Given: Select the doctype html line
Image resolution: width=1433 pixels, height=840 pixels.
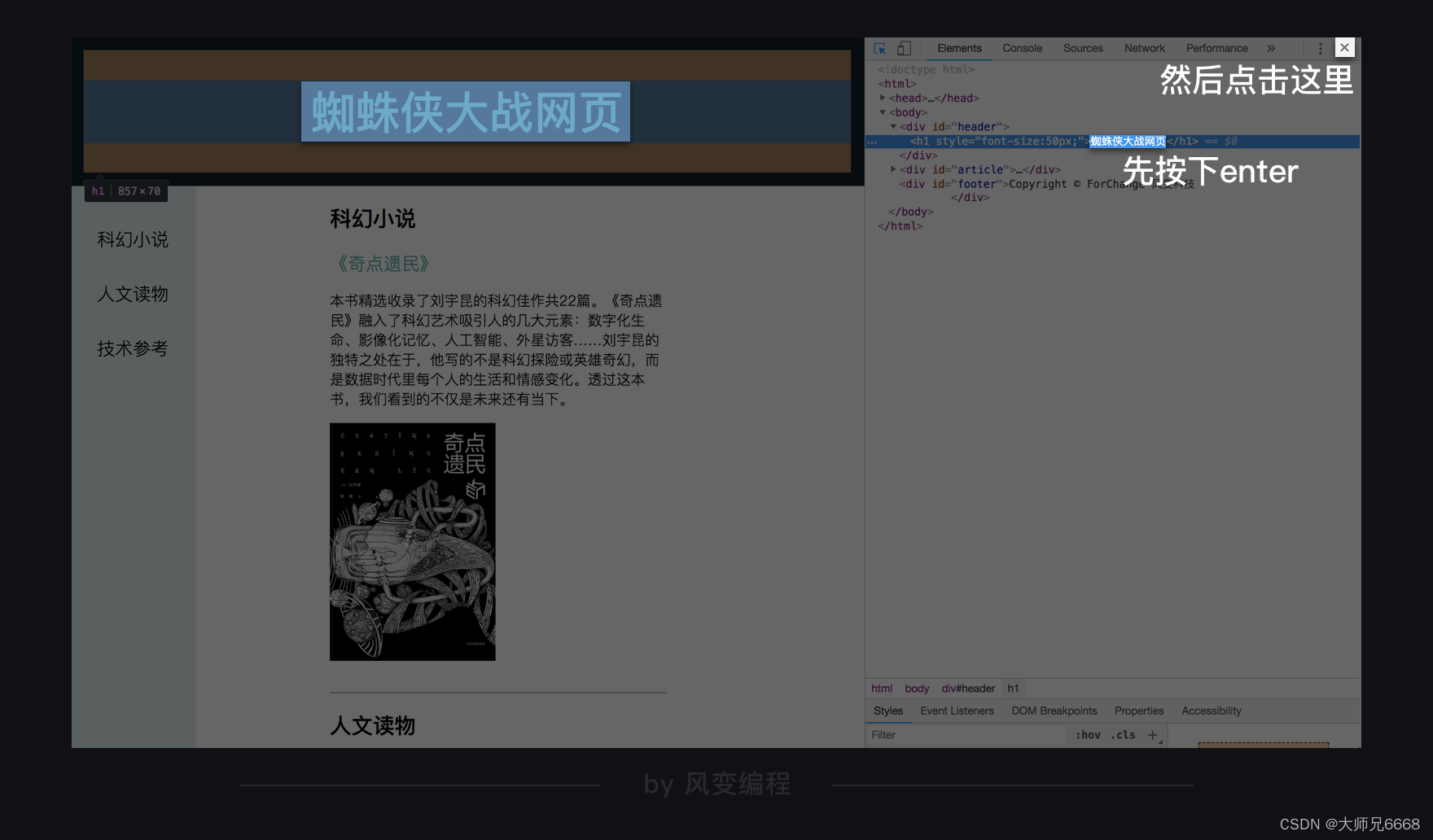Looking at the screenshot, I should 926,70.
